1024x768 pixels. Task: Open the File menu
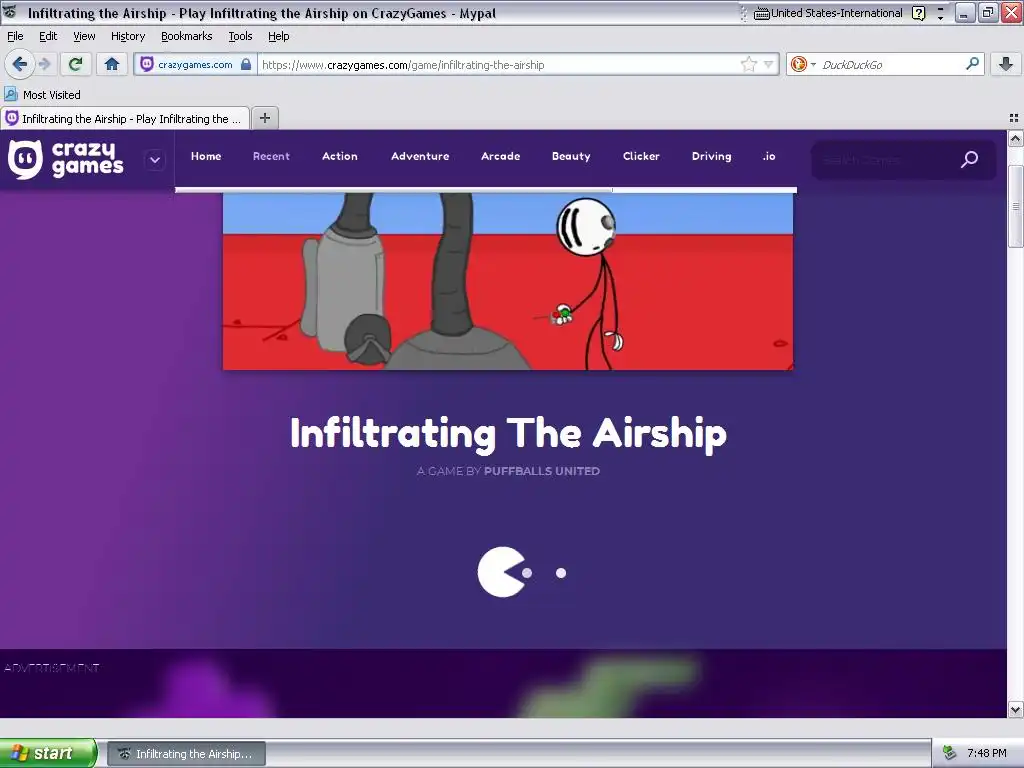pos(15,36)
